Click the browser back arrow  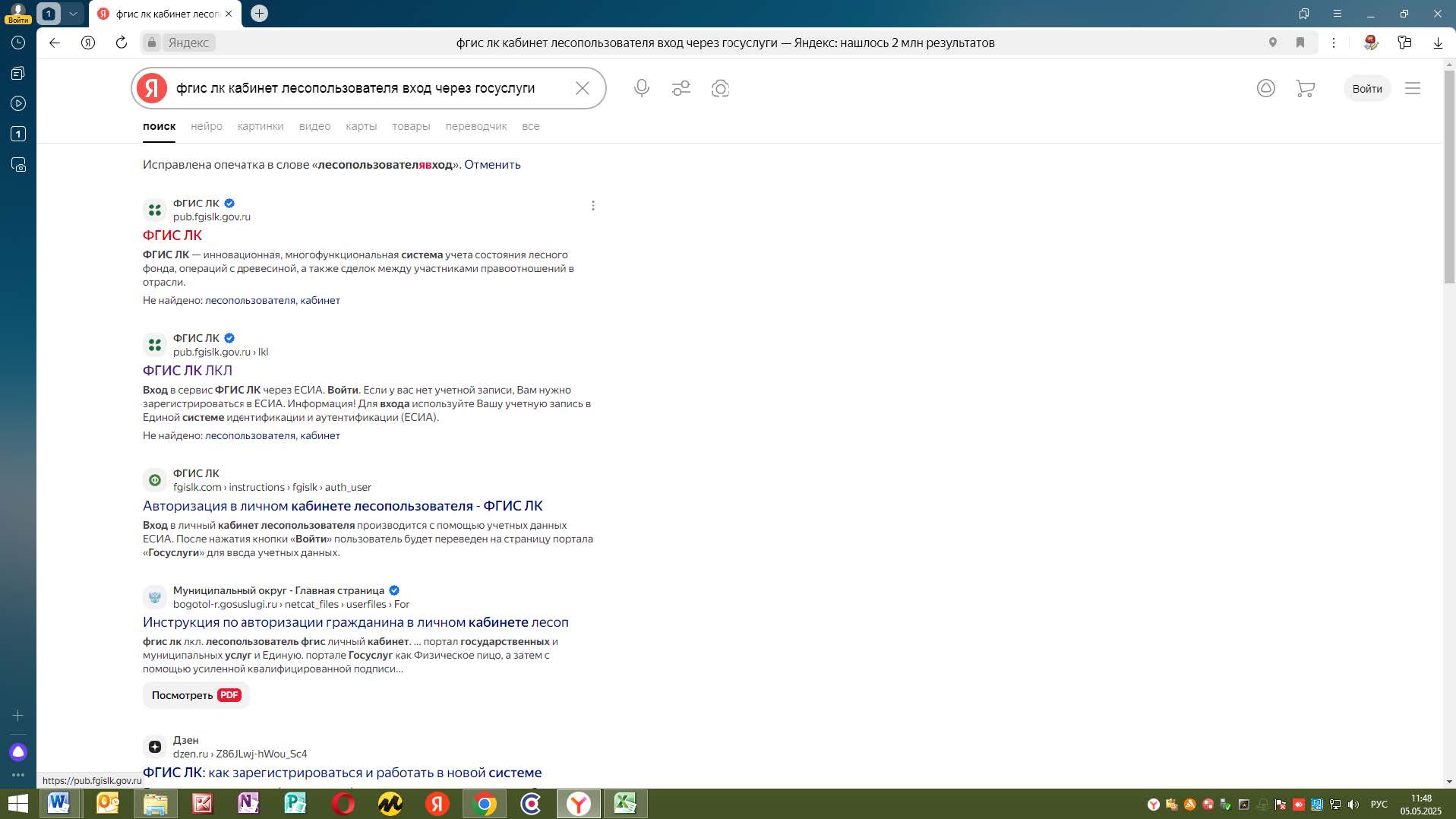55,43
